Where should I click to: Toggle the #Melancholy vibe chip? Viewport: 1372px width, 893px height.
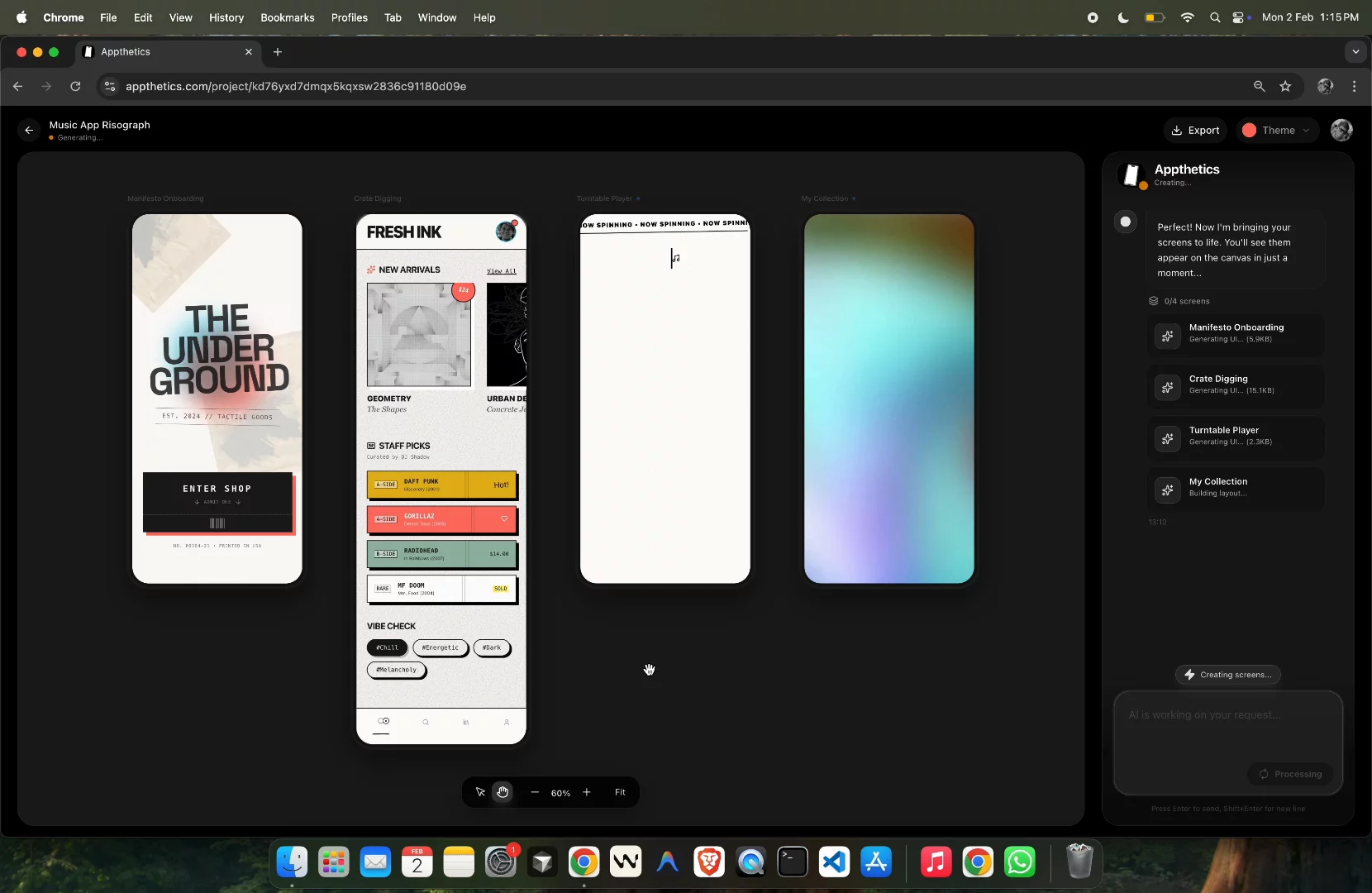point(396,670)
